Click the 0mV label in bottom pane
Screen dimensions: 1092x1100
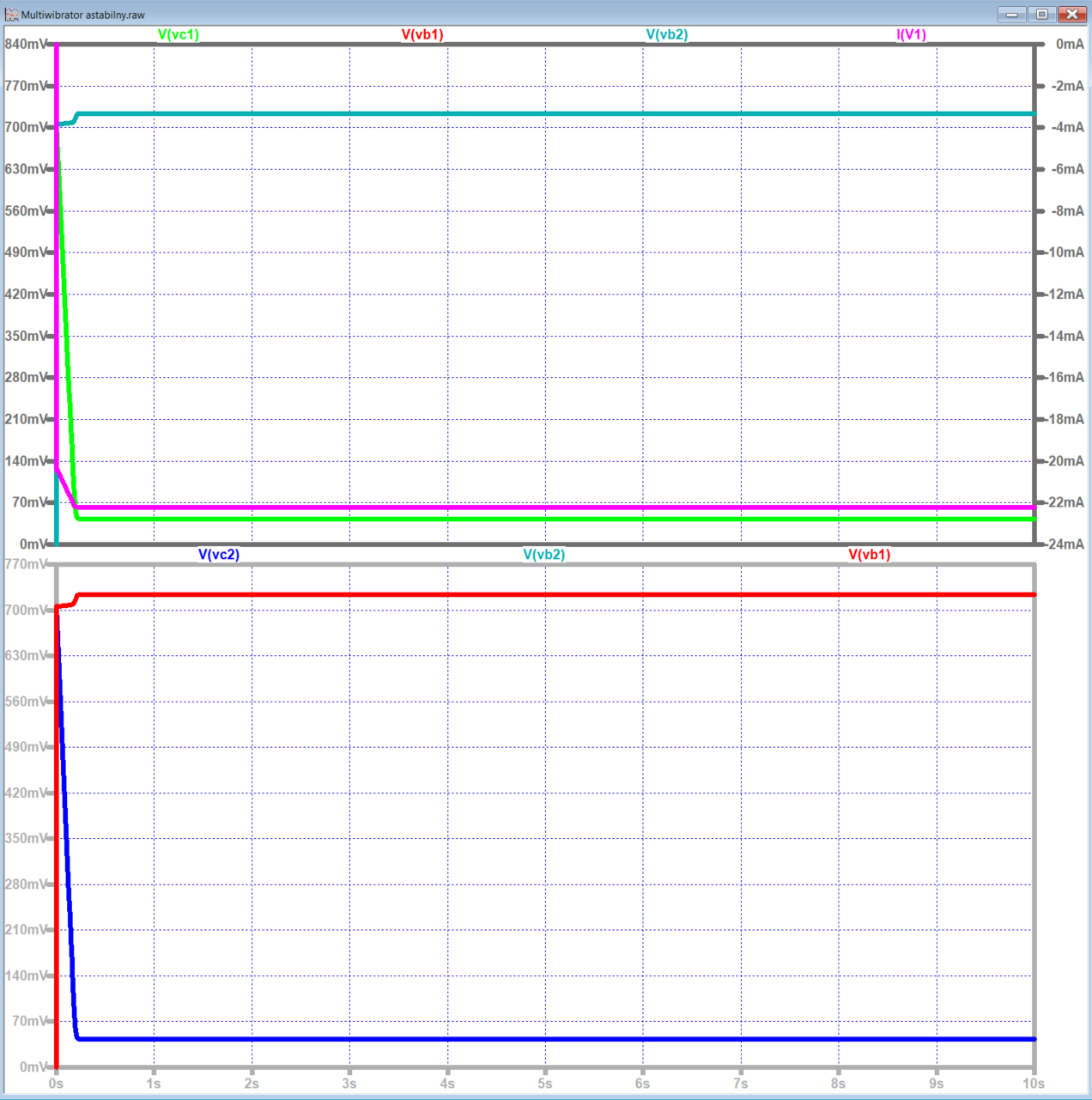pyautogui.click(x=33, y=1067)
